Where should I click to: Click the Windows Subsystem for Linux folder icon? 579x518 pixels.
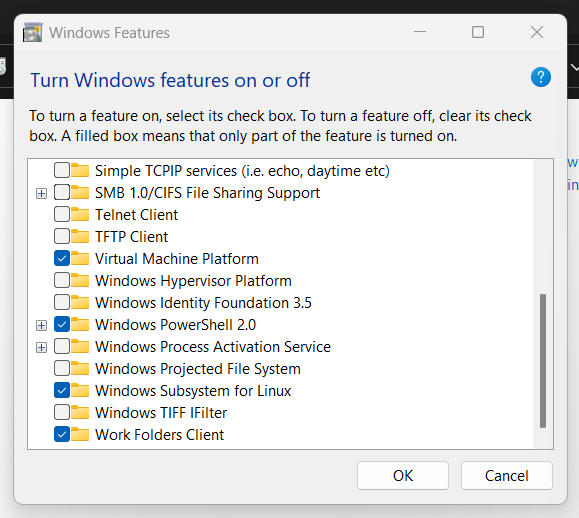(x=80, y=390)
